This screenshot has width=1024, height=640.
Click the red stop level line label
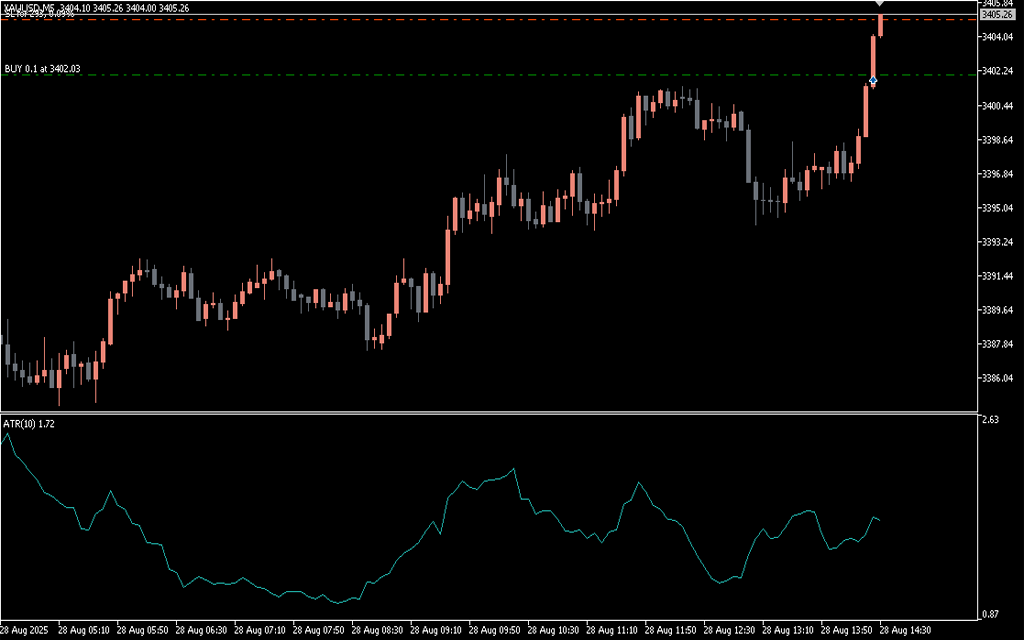tap(39, 14)
